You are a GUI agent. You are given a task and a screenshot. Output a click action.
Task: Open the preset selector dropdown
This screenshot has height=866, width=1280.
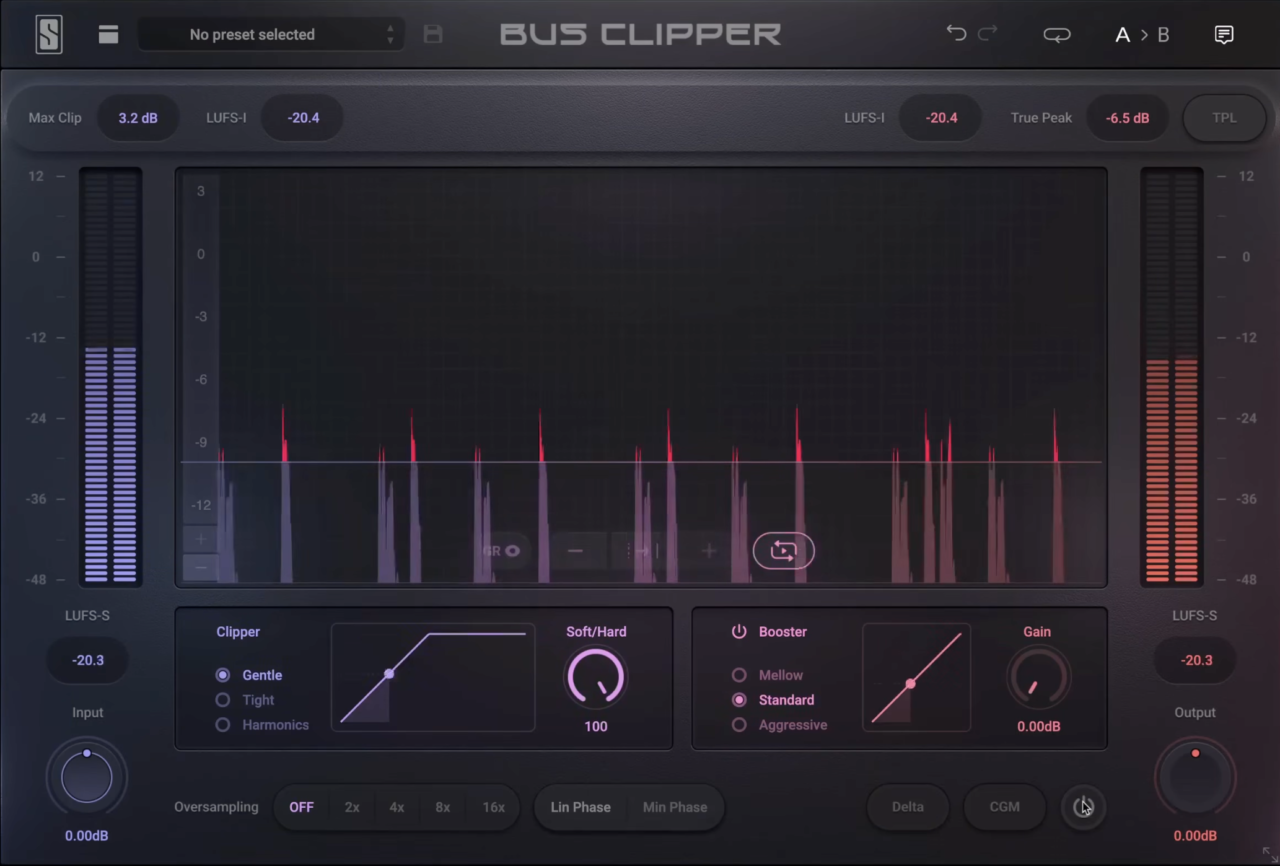pos(270,35)
